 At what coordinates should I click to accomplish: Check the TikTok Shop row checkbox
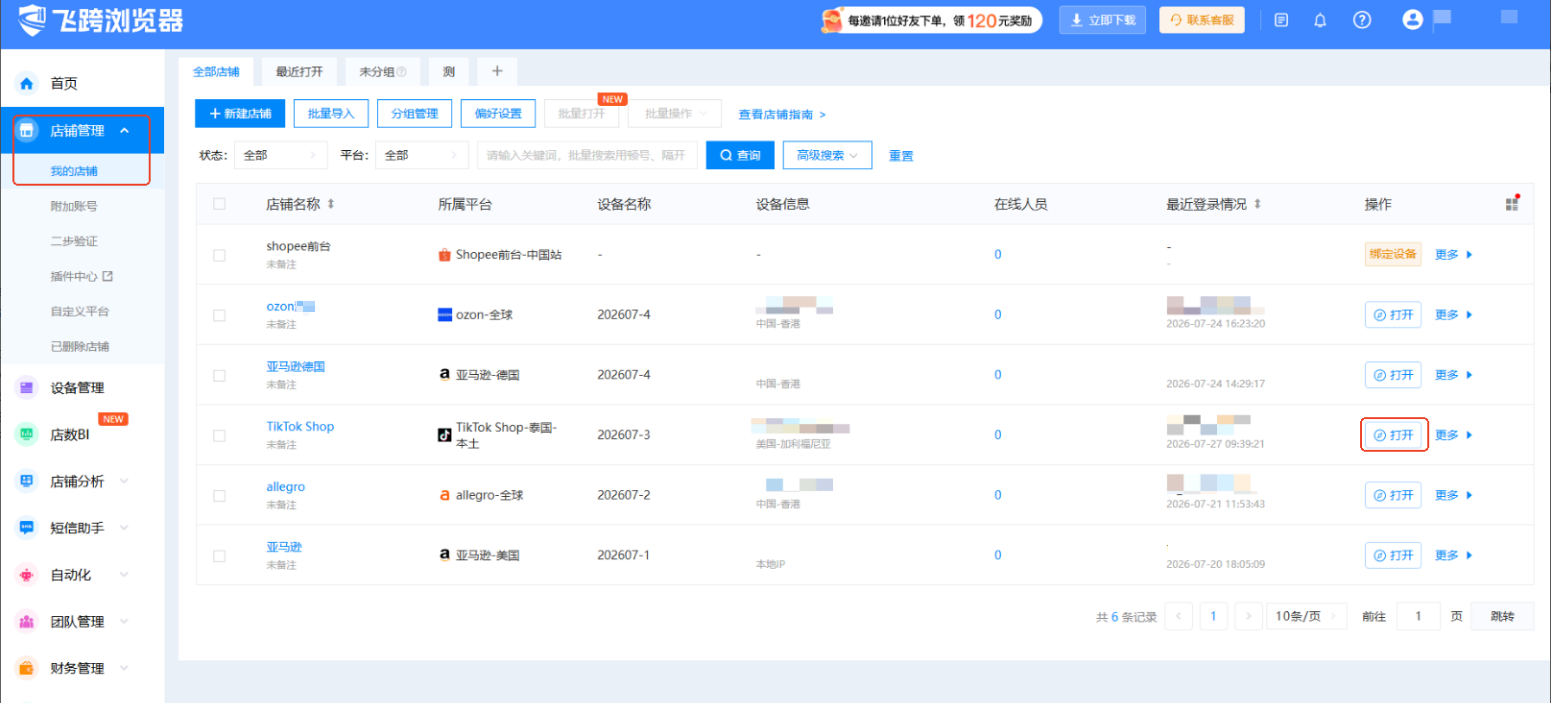(219, 435)
